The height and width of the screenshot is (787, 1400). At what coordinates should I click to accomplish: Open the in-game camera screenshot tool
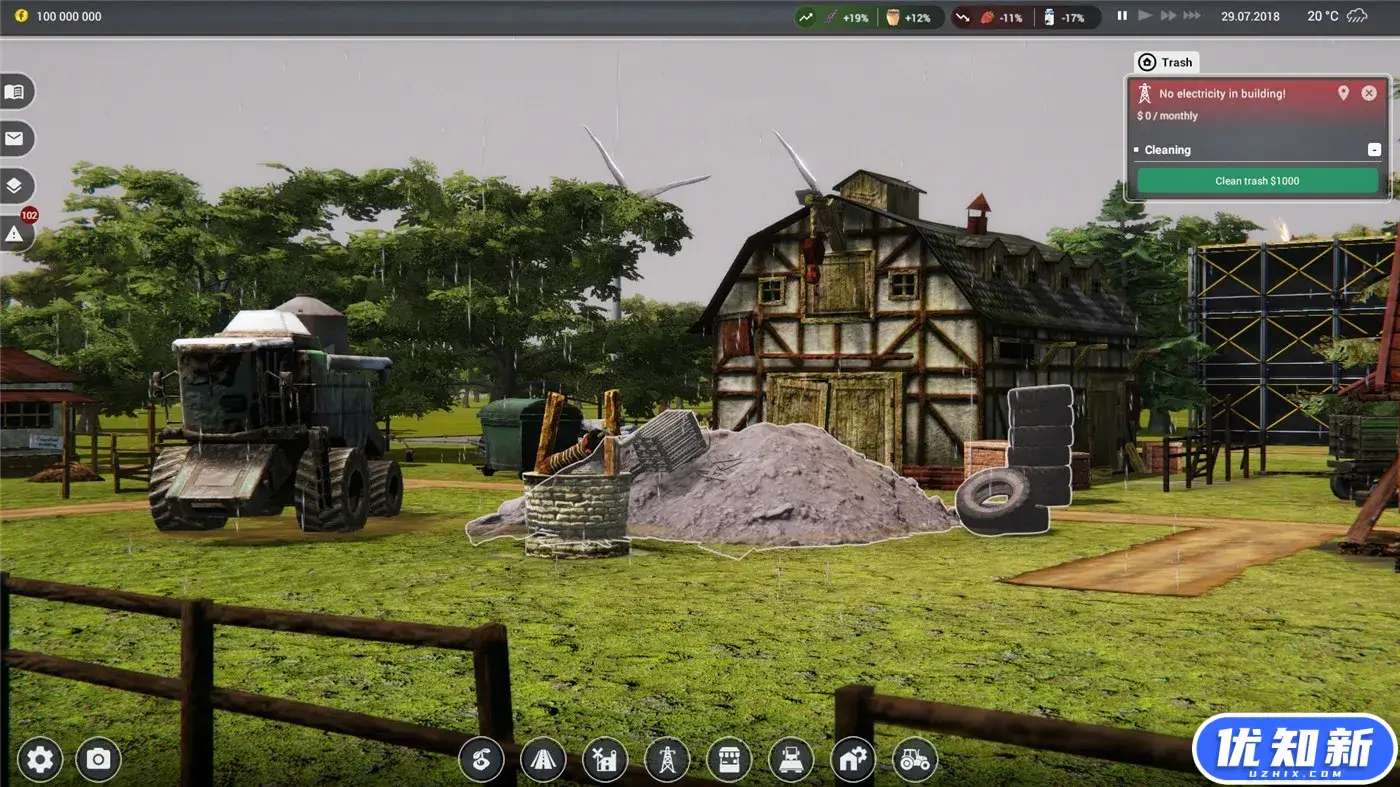click(x=97, y=759)
